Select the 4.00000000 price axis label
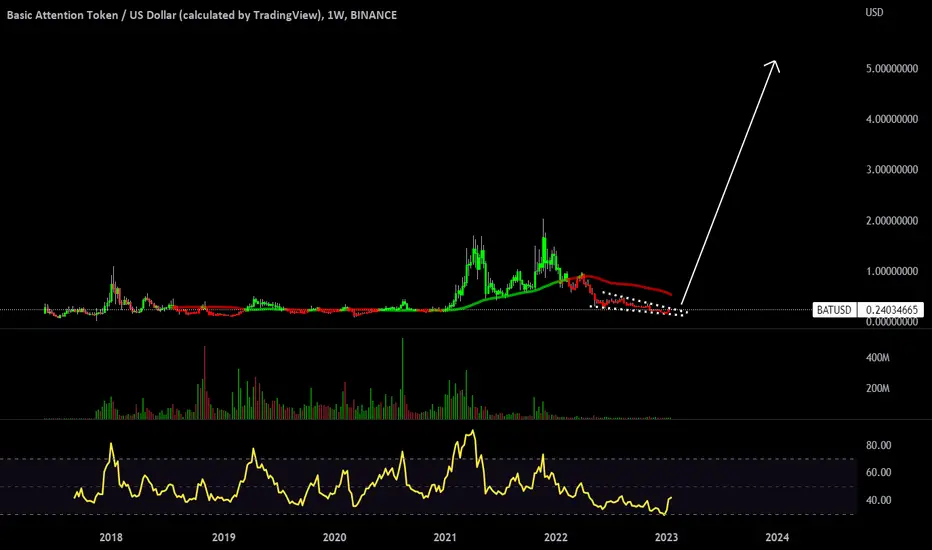 [892, 120]
